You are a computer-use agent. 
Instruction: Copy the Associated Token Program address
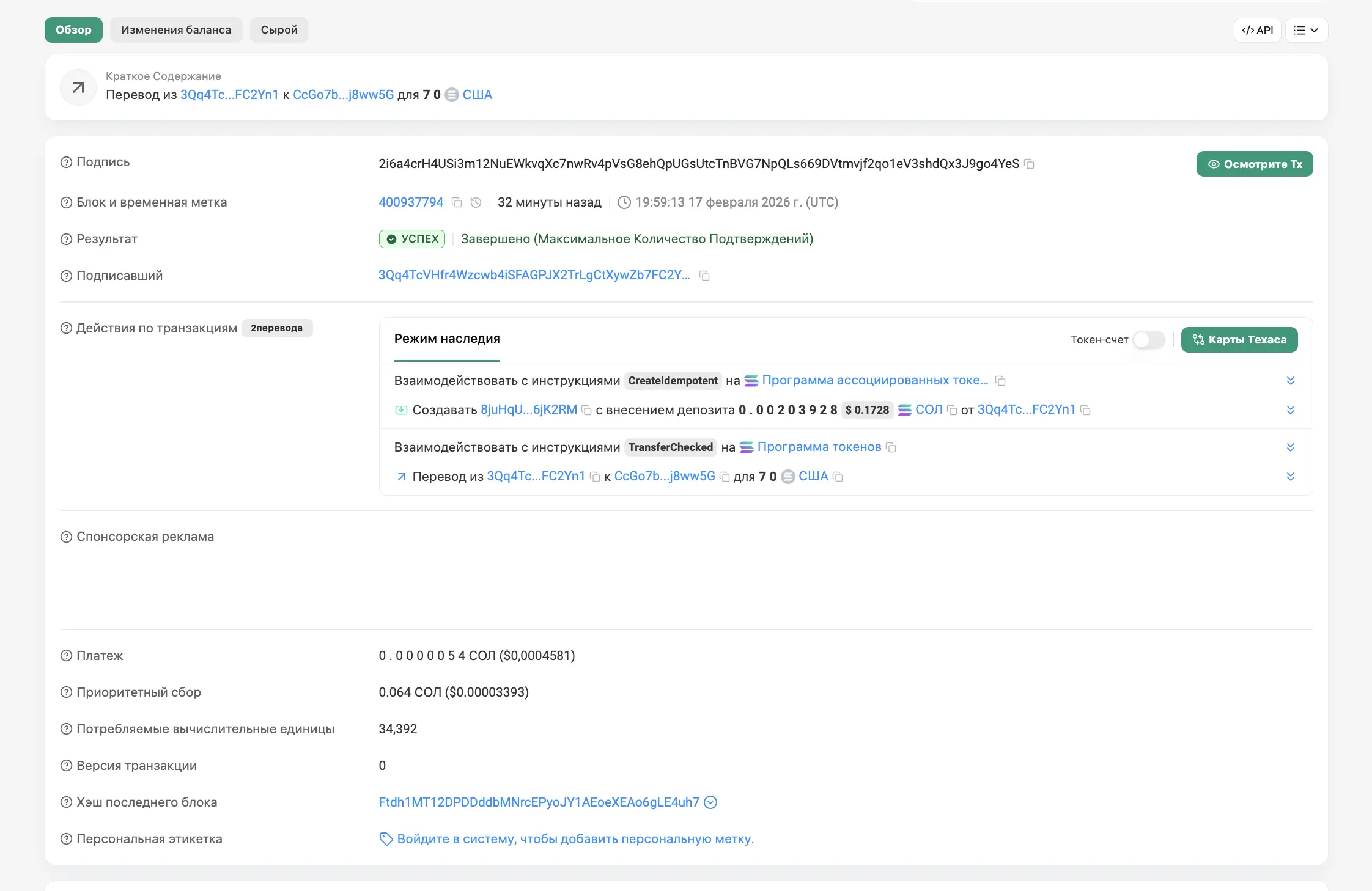point(1000,381)
